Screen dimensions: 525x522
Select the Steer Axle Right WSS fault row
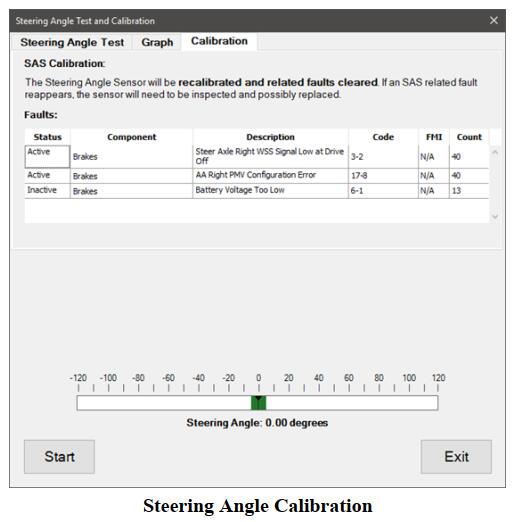coord(256,156)
